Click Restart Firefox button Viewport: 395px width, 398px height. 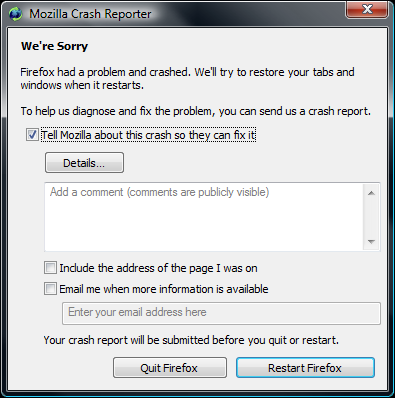305,368
